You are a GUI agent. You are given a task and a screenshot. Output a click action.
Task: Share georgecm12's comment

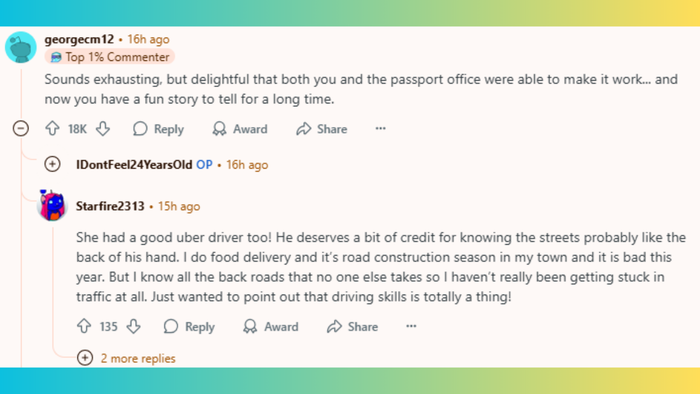click(322, 129)
